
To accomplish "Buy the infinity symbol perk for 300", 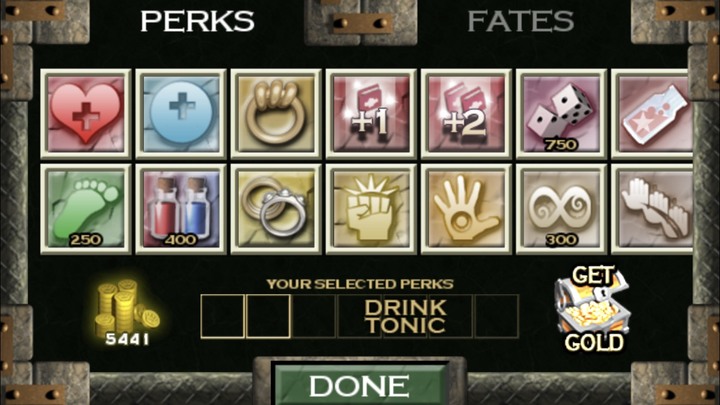I will coord(561,209).
